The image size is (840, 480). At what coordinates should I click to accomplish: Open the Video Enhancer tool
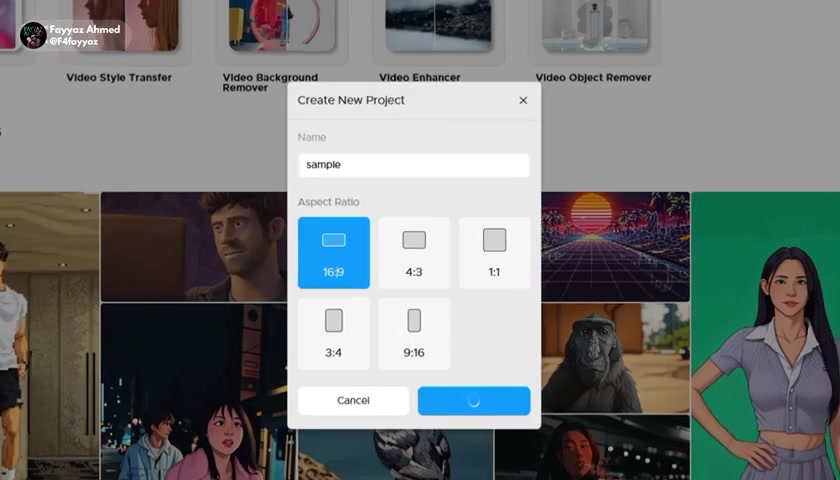419,78
